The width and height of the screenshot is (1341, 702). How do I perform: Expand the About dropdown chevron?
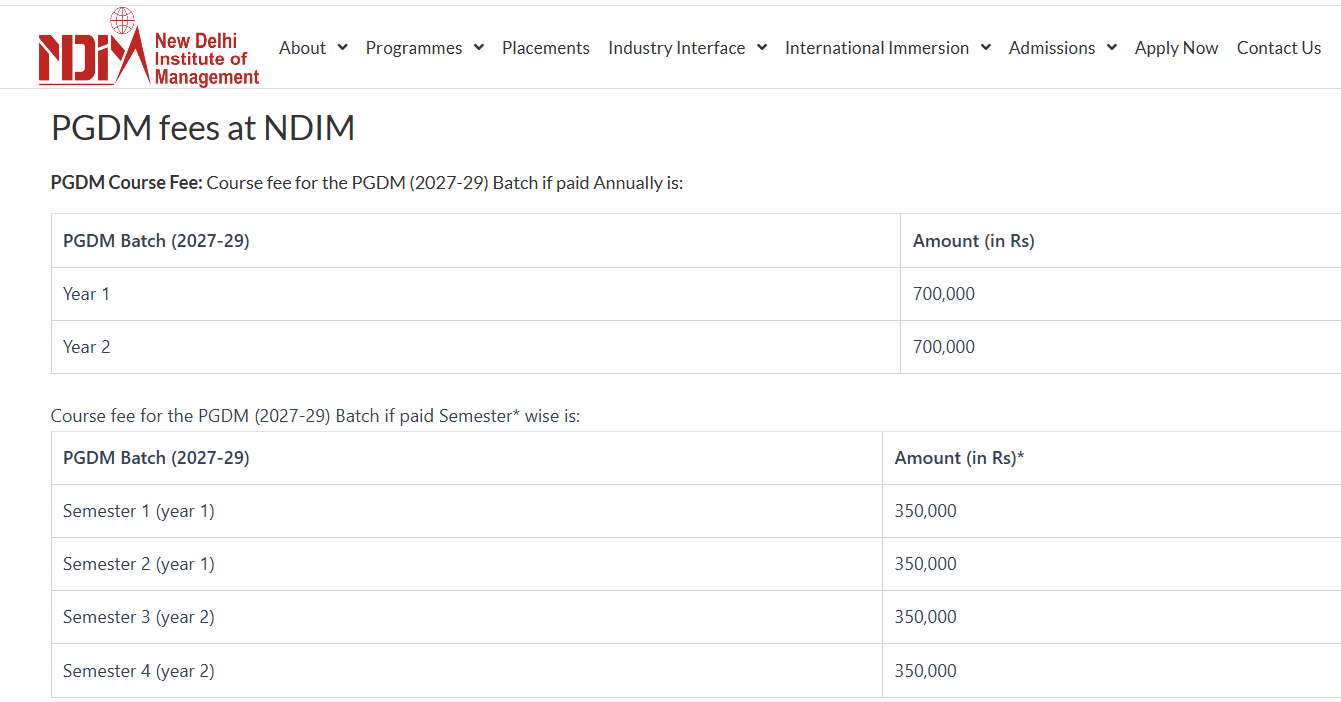(x=342, y=47)
